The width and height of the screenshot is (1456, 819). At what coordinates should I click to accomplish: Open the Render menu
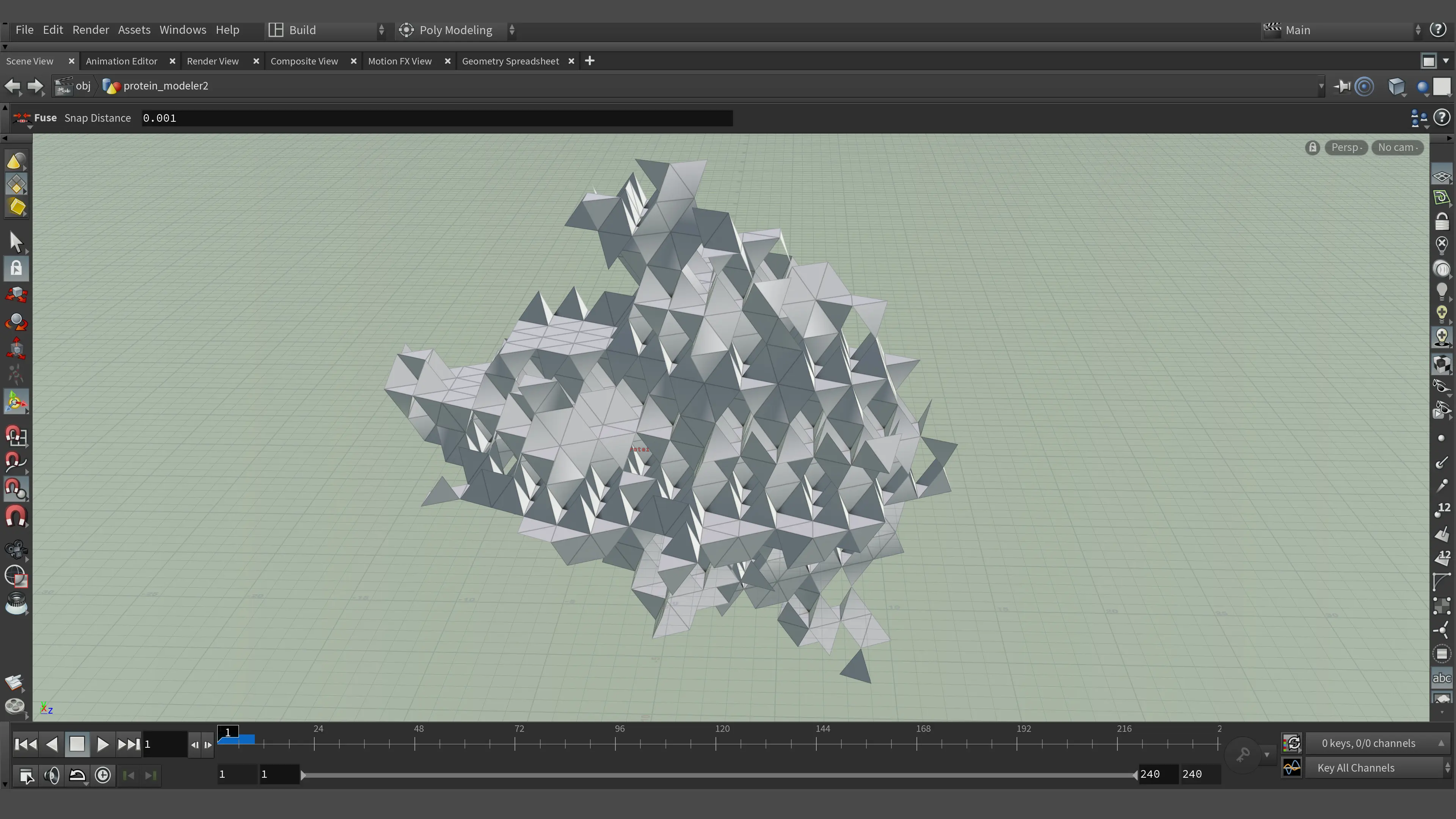click(x=91, y=30)
